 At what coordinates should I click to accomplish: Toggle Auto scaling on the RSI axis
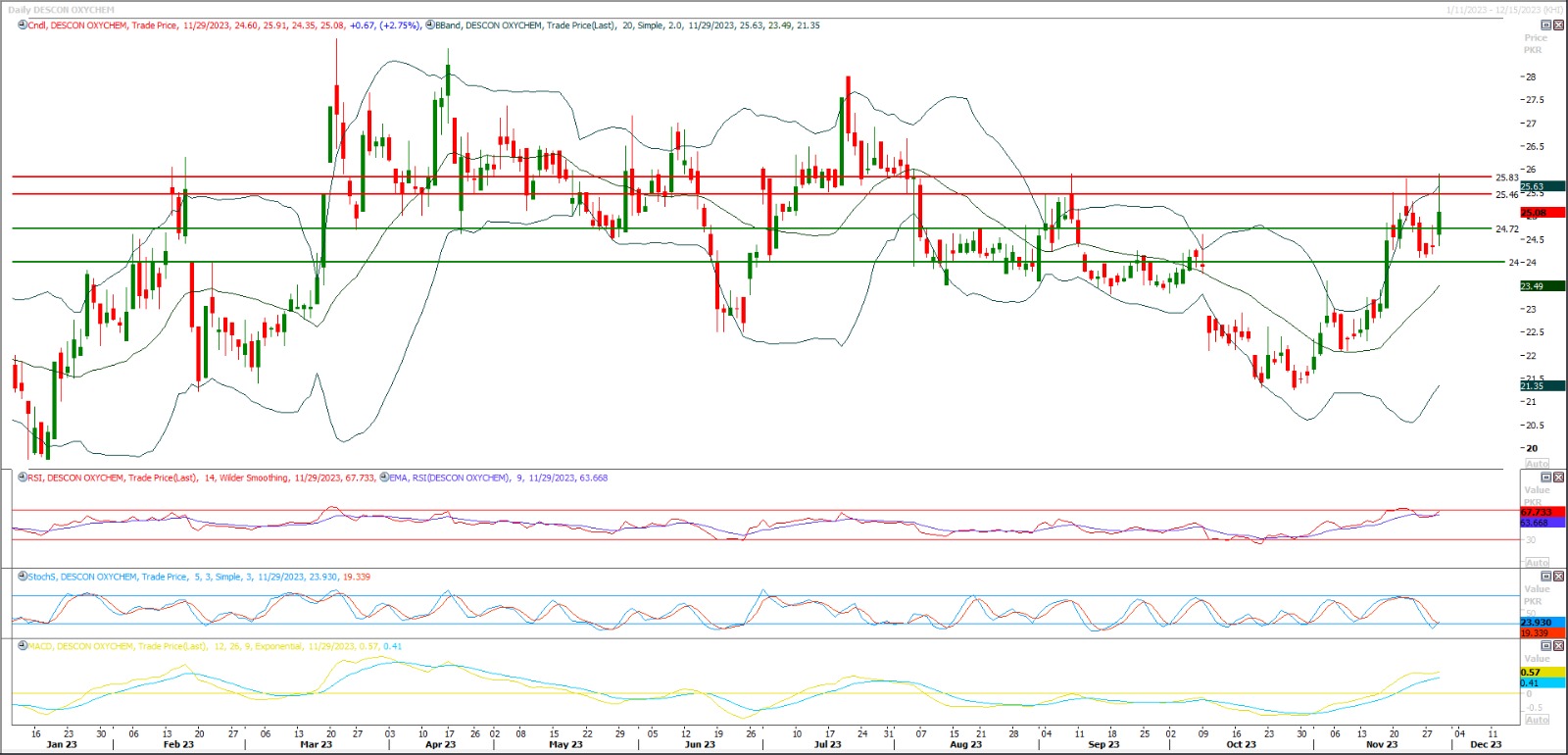1537,563
